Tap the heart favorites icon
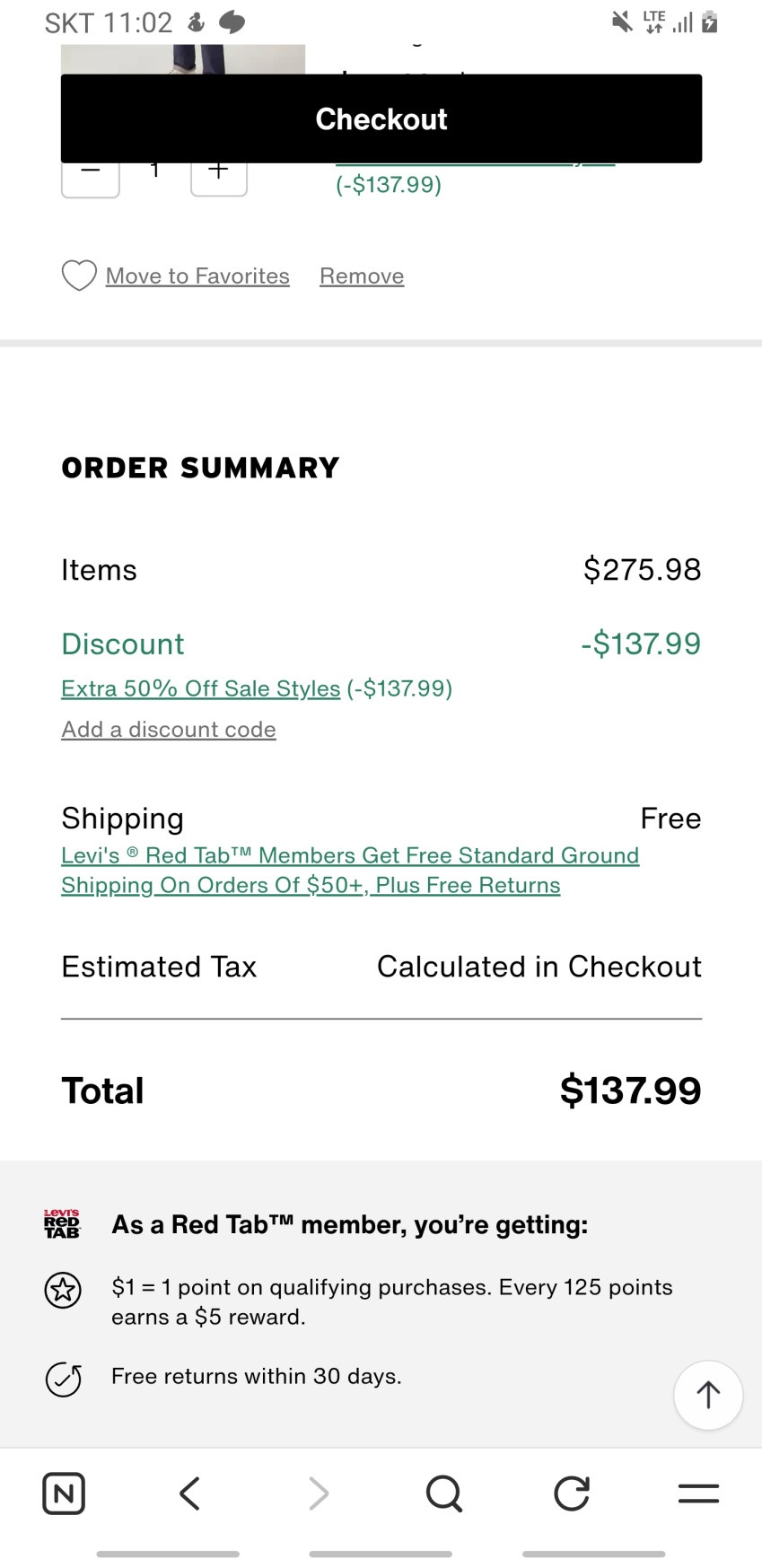The image size is (762, 1568). (x=79, y=276)
